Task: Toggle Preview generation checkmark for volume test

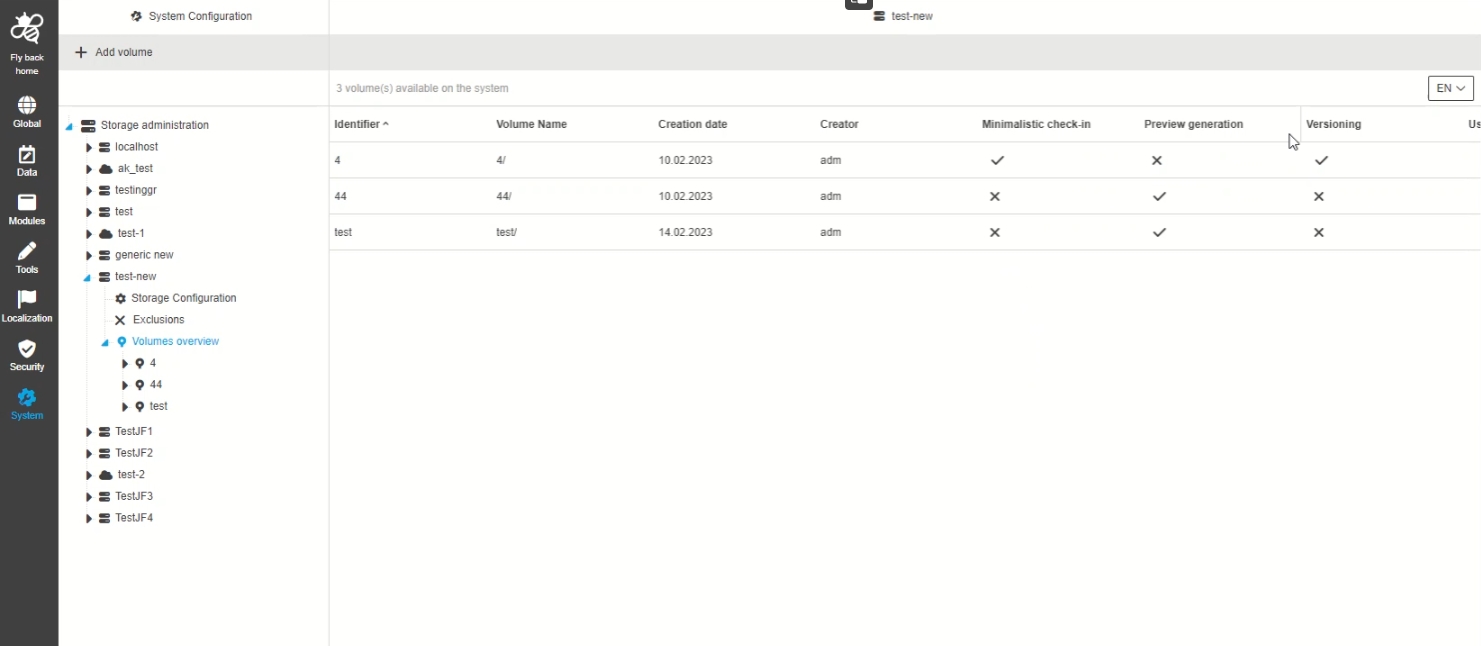Action: click(x=1159, y=232)
